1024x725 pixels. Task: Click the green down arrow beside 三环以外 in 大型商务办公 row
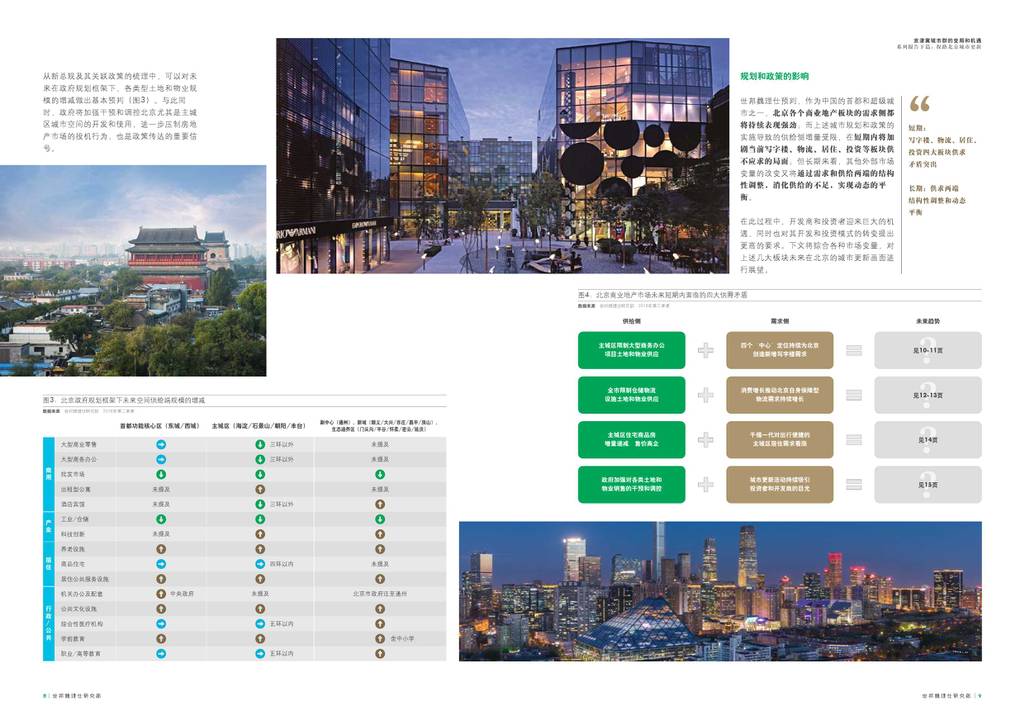point(260,459)
